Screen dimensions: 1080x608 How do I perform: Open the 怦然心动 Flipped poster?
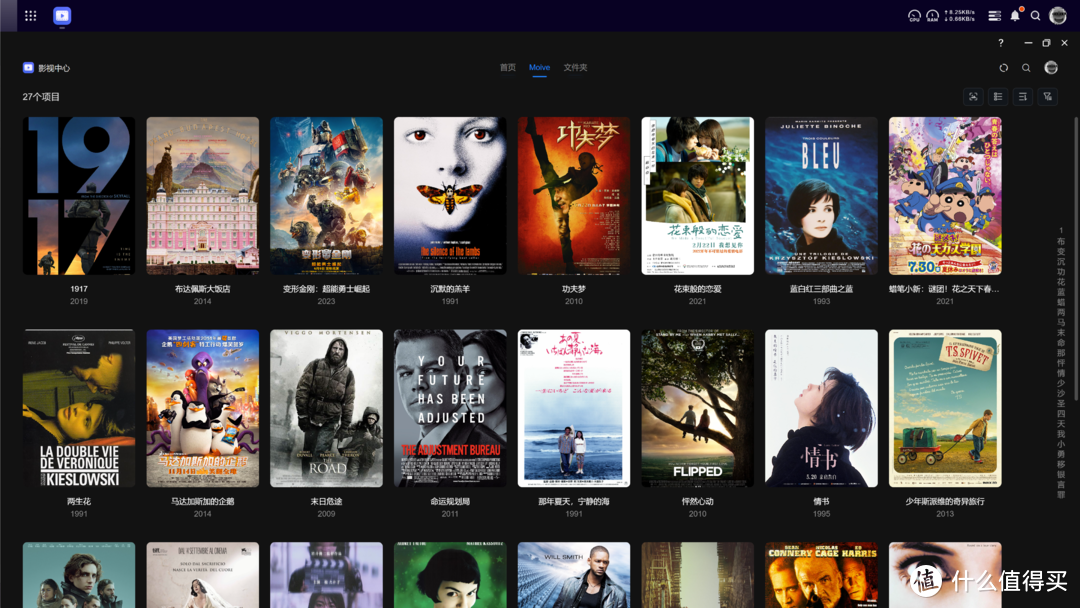pyautogui.click(x=698, y=408)
